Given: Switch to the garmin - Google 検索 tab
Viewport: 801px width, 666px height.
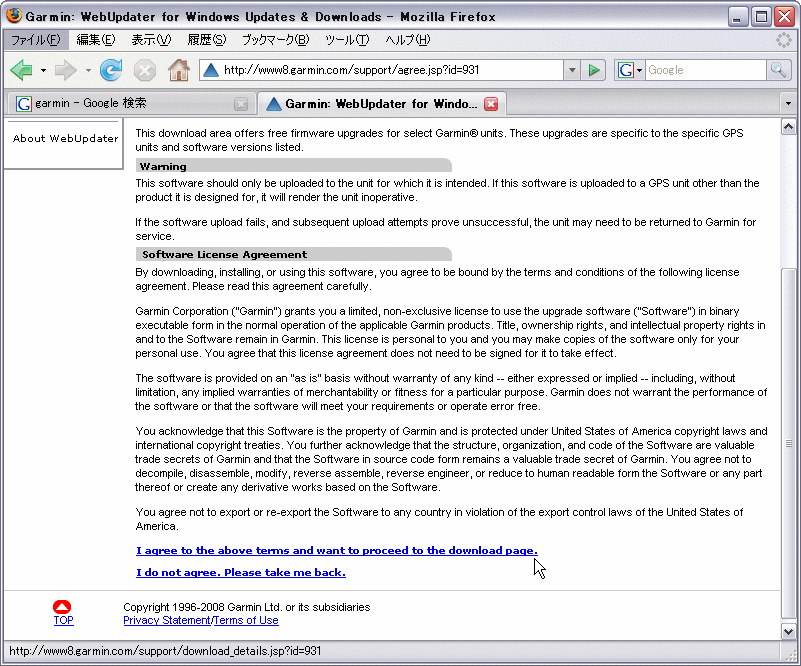Looking at the screenshot, I should (131, 104).
